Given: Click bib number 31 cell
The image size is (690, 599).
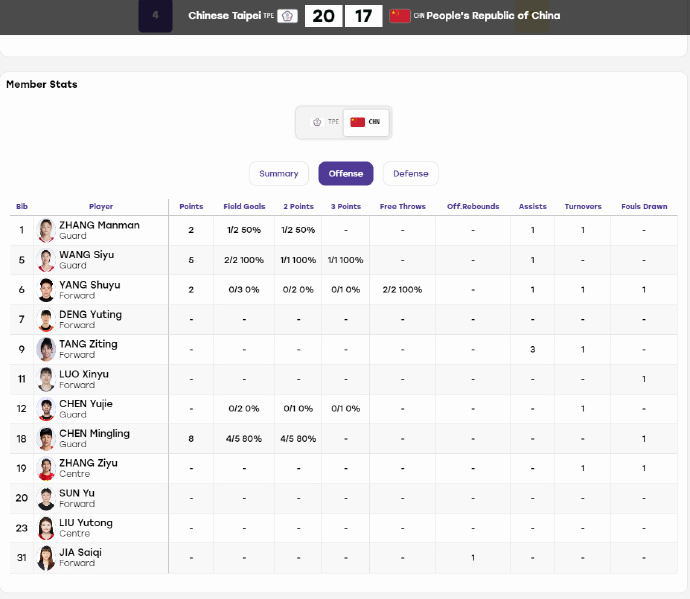Looking at the screenshot, I should pos(22,558).
